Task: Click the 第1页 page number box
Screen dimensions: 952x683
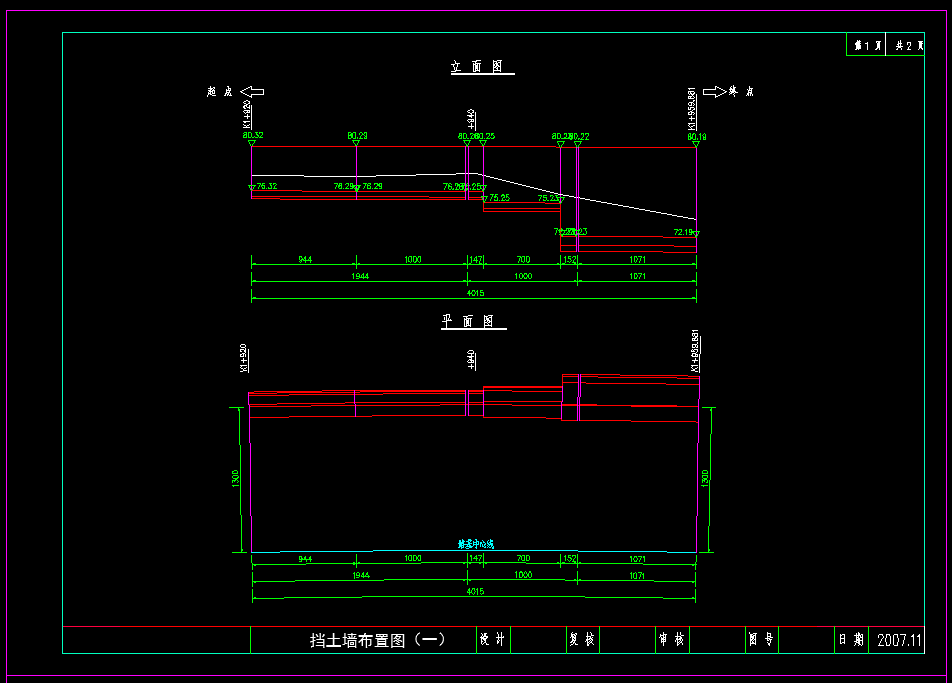Action: [866, 46]
